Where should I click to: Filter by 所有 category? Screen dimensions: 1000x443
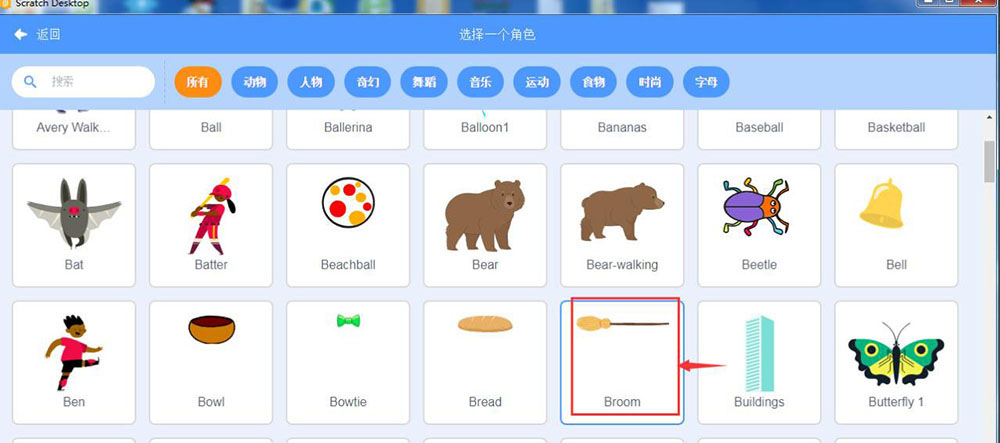(x=198, y=82)
